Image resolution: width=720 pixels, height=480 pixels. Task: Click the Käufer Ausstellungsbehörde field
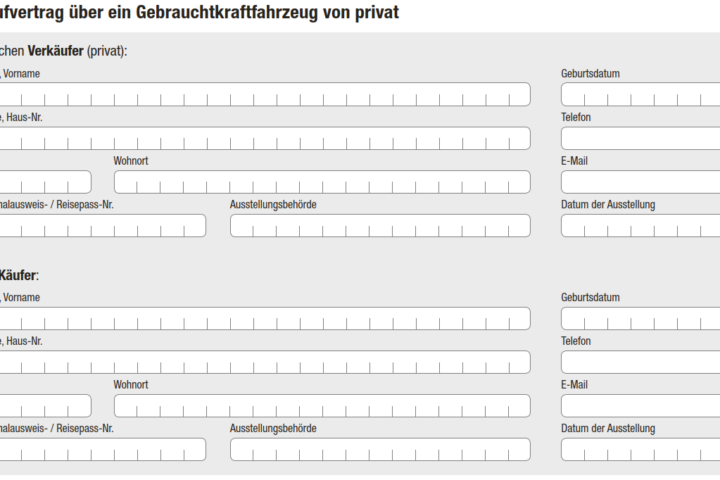[380, 450]
